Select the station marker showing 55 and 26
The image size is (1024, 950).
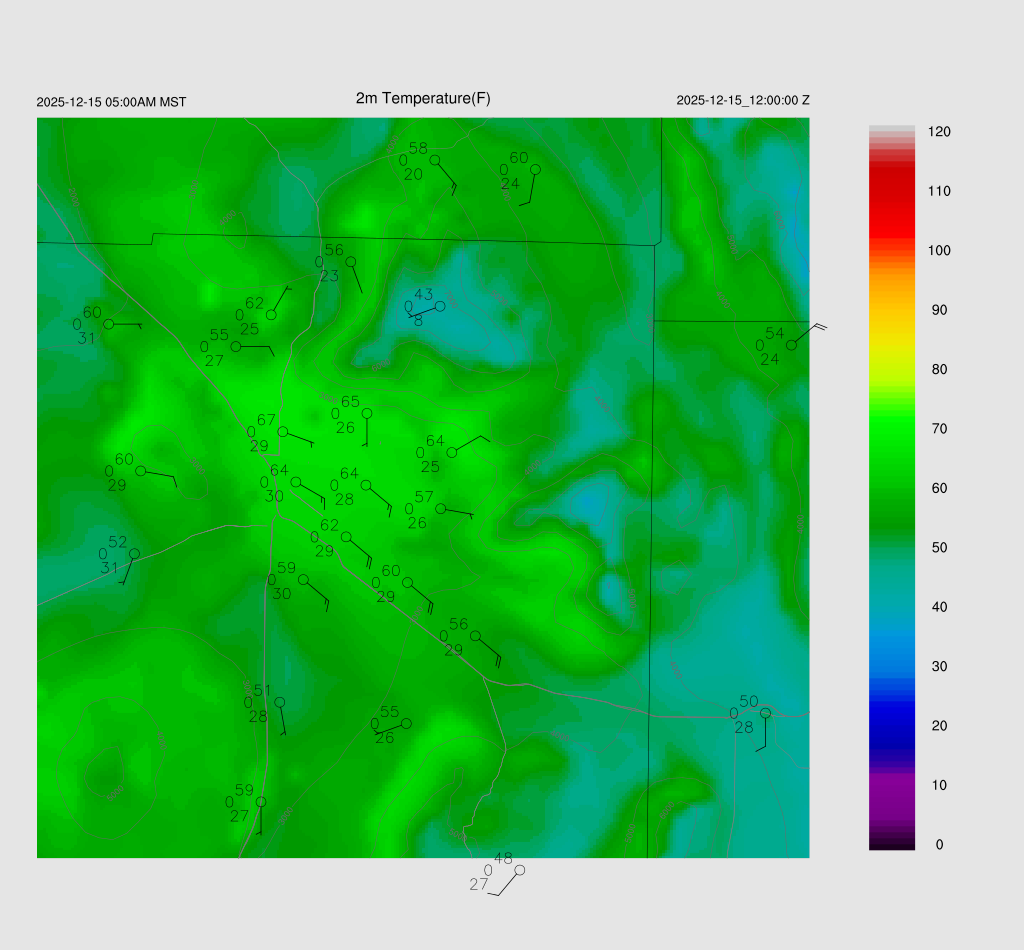(x=406, y=723)
